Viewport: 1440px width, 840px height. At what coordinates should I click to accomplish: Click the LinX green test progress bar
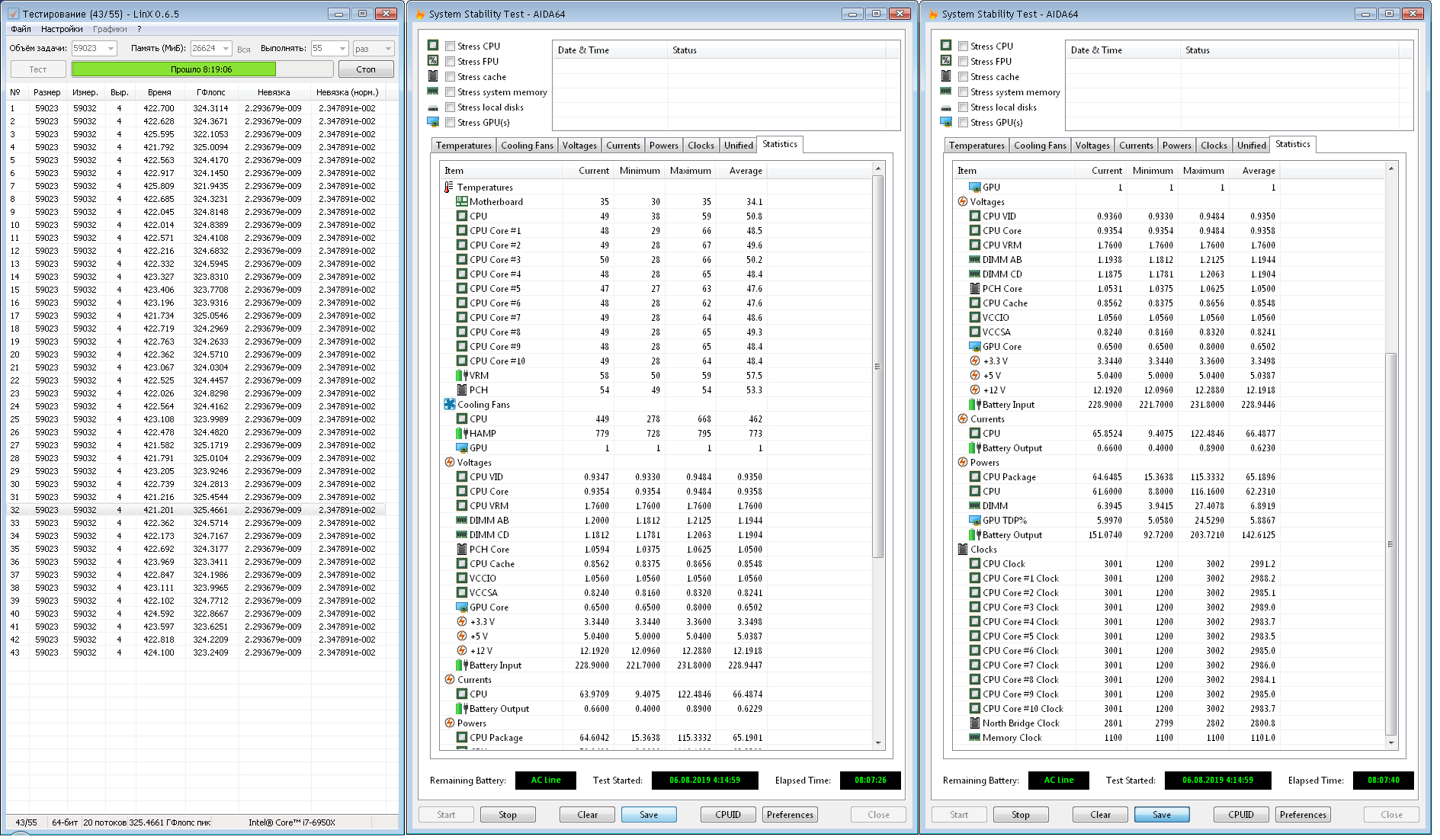point(202,69)
